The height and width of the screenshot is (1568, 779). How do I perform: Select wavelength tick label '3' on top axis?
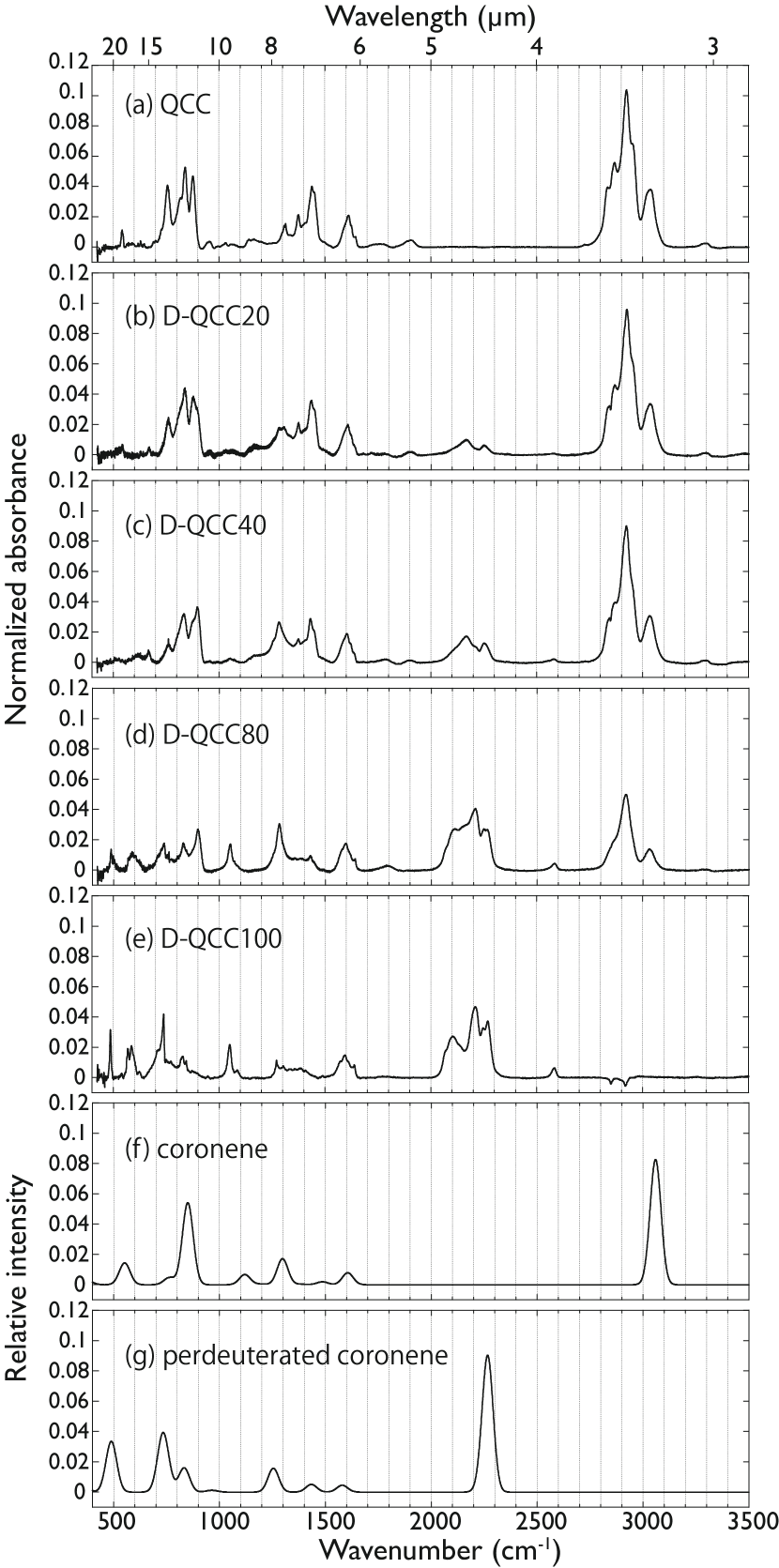click(713, 47)
